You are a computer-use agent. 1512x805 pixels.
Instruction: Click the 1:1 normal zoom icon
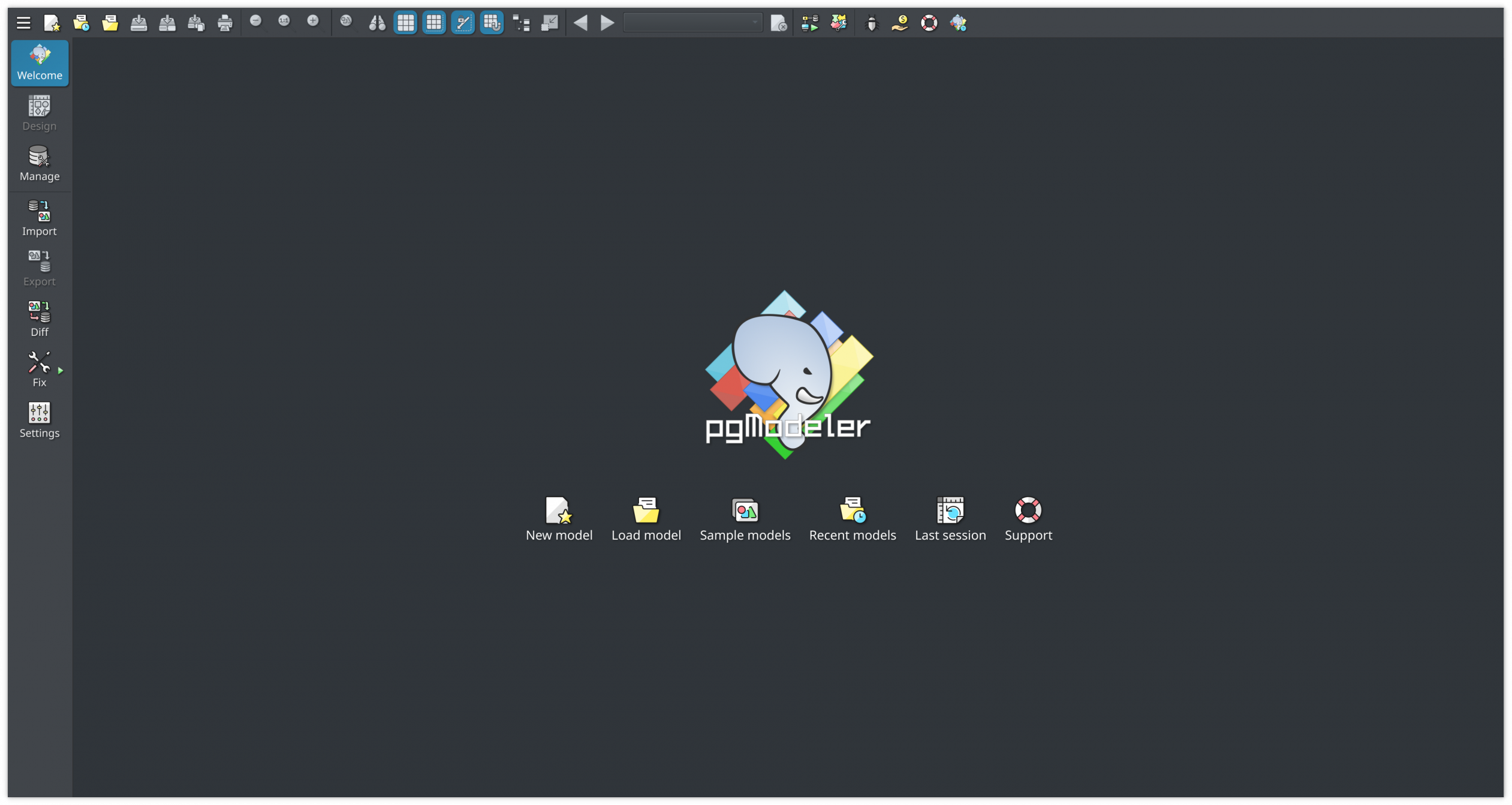pos(285,22)
